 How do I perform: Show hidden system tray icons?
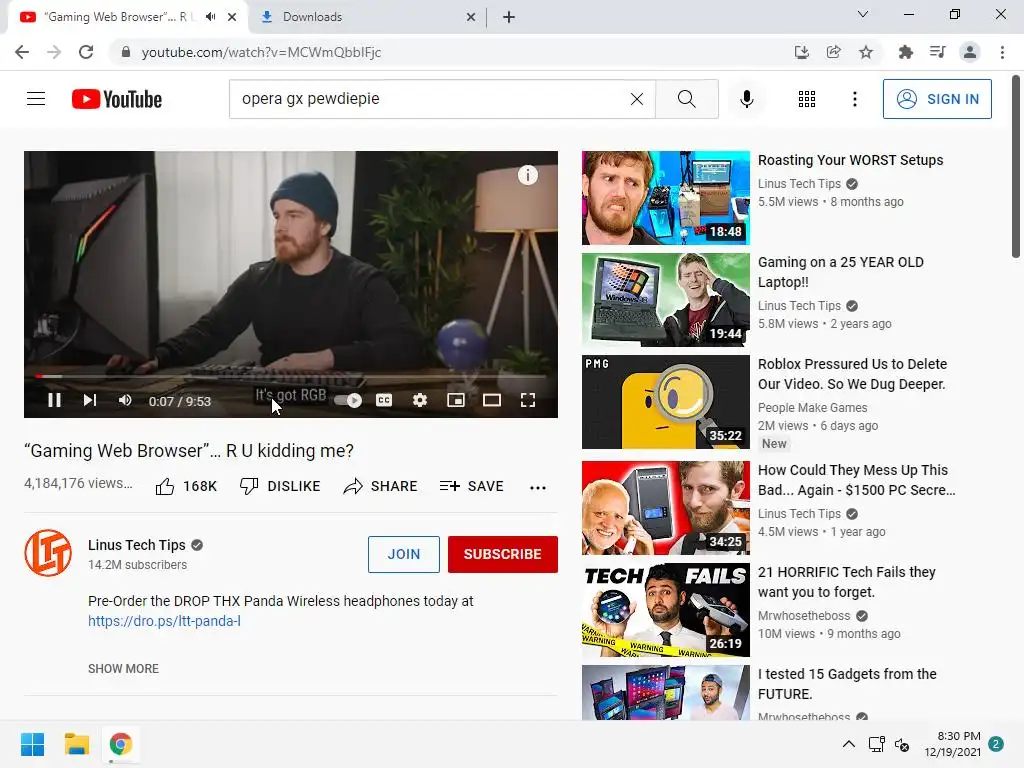coord(848,744)
